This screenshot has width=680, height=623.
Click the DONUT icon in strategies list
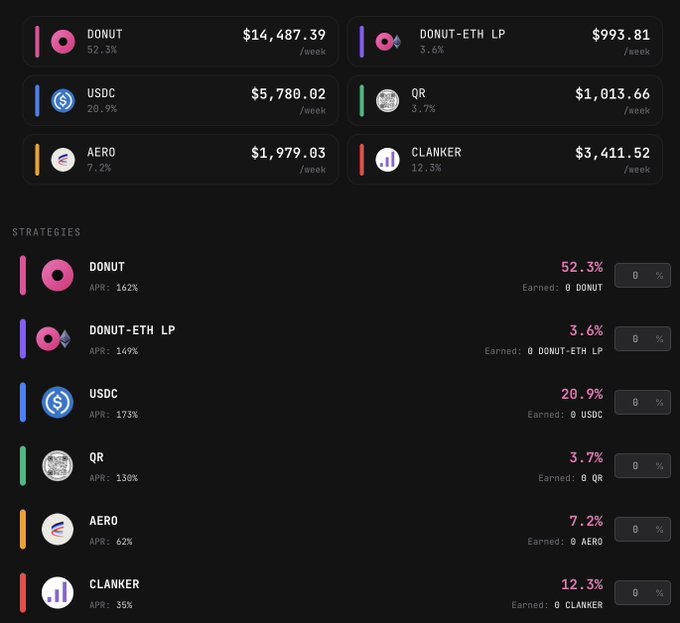[x=58, y=275]
